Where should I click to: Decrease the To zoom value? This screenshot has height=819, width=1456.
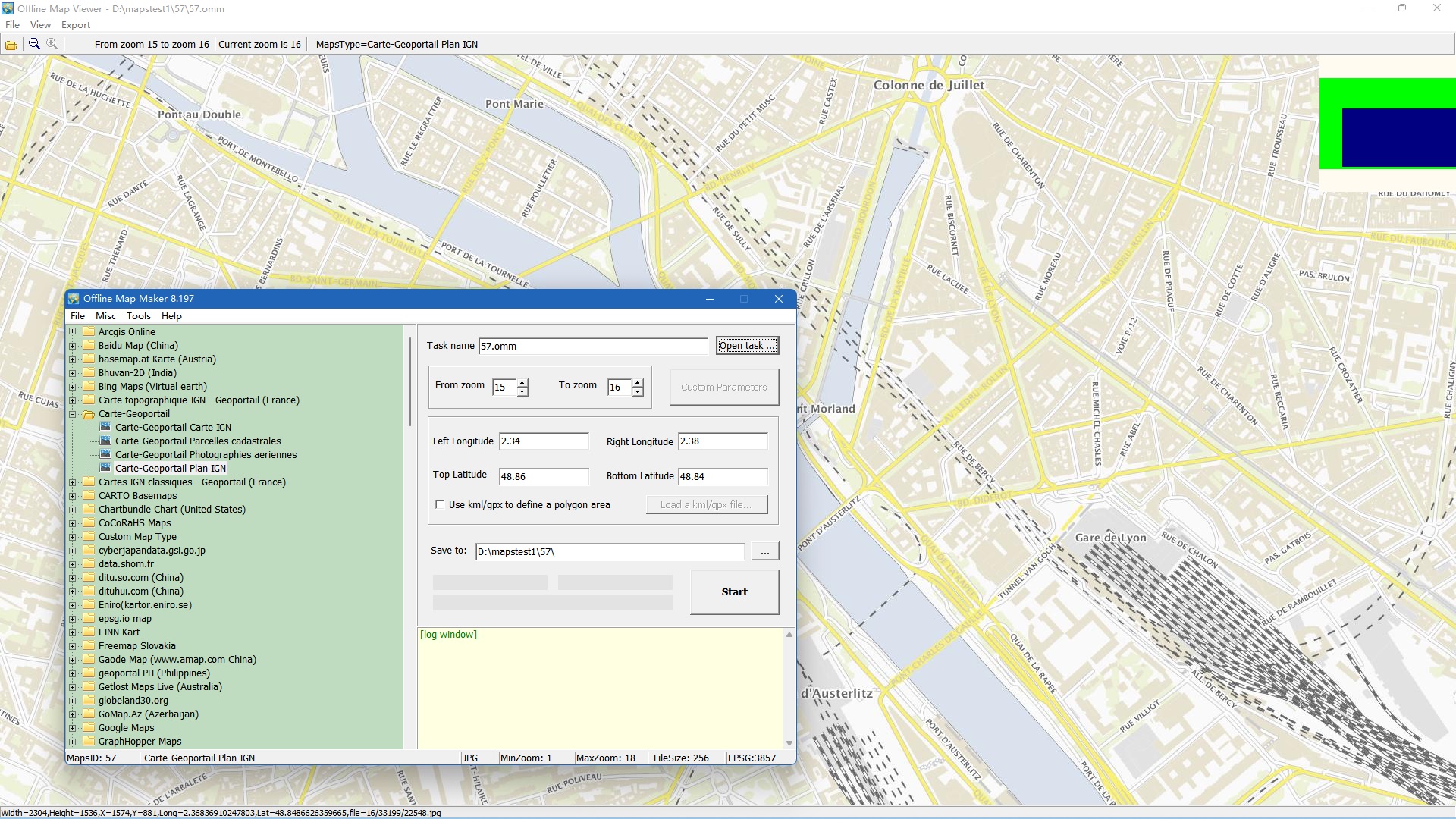pyautogui.click(x=638, y=392)
